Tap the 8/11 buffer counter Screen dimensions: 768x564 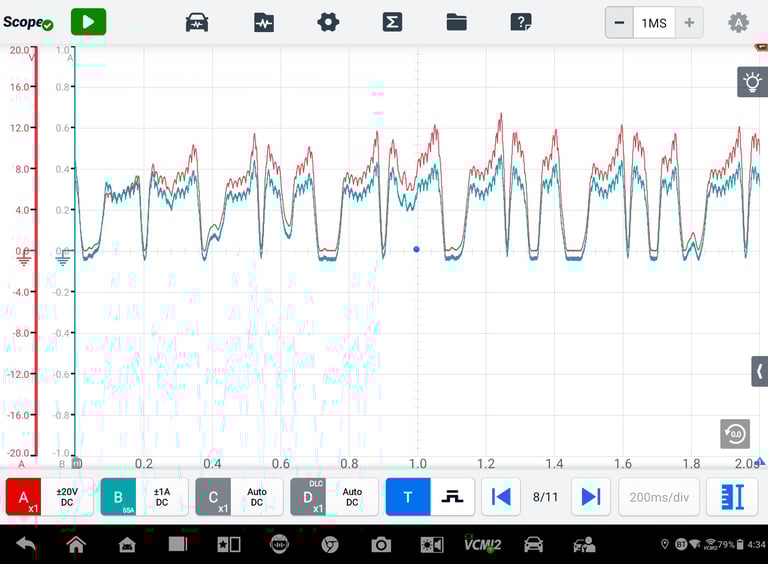point(546,497)
